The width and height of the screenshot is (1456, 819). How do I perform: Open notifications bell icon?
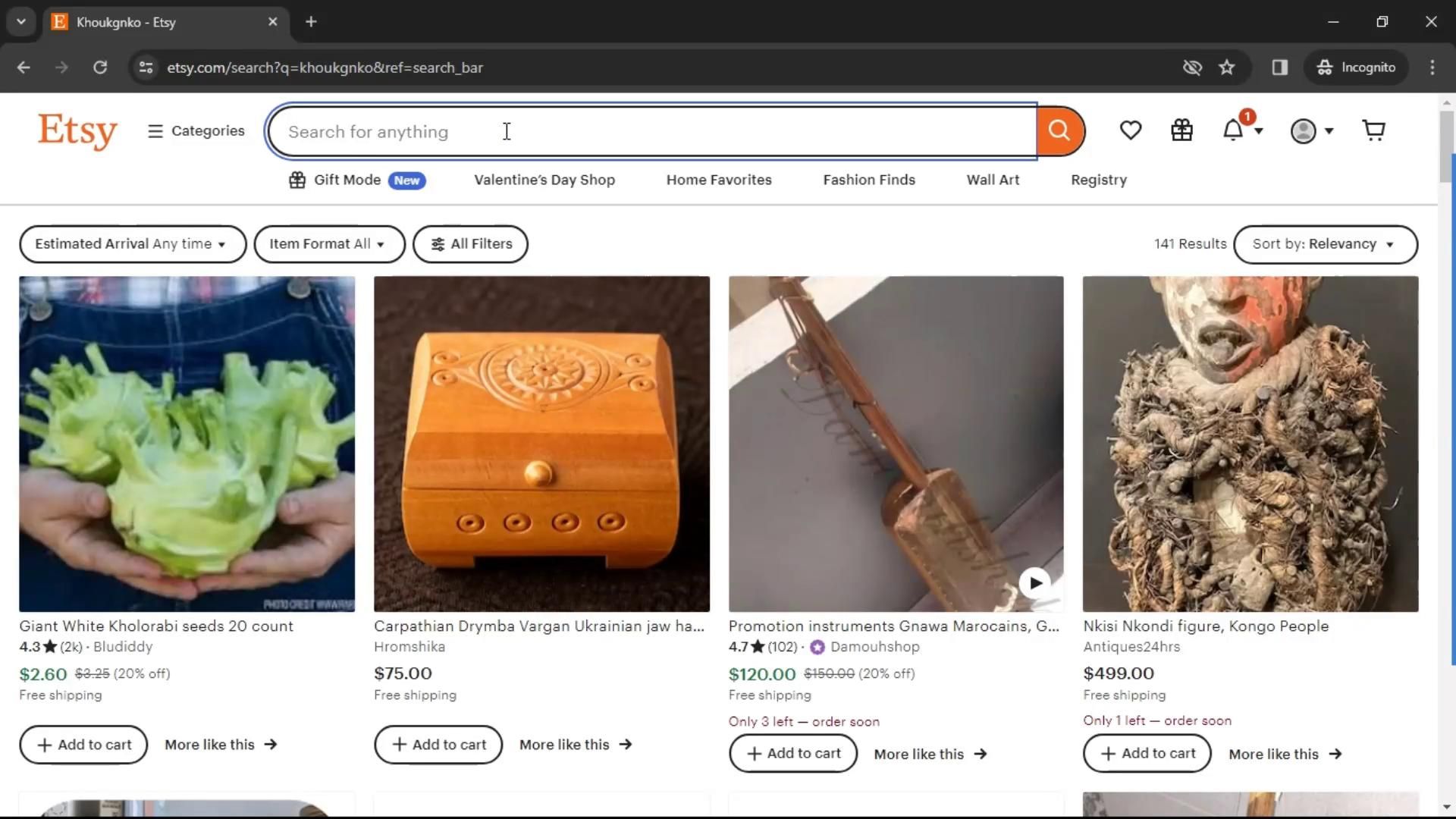(x=1234, y=130)
